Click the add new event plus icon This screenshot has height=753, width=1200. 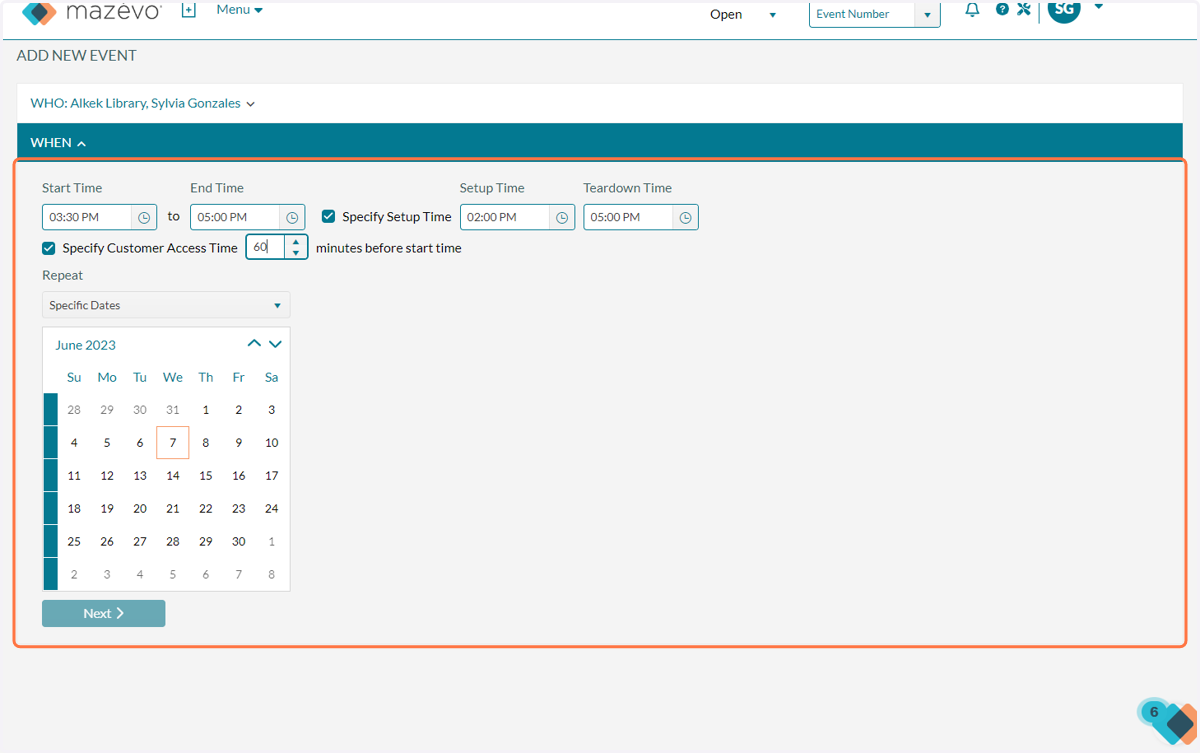[188, 10]
